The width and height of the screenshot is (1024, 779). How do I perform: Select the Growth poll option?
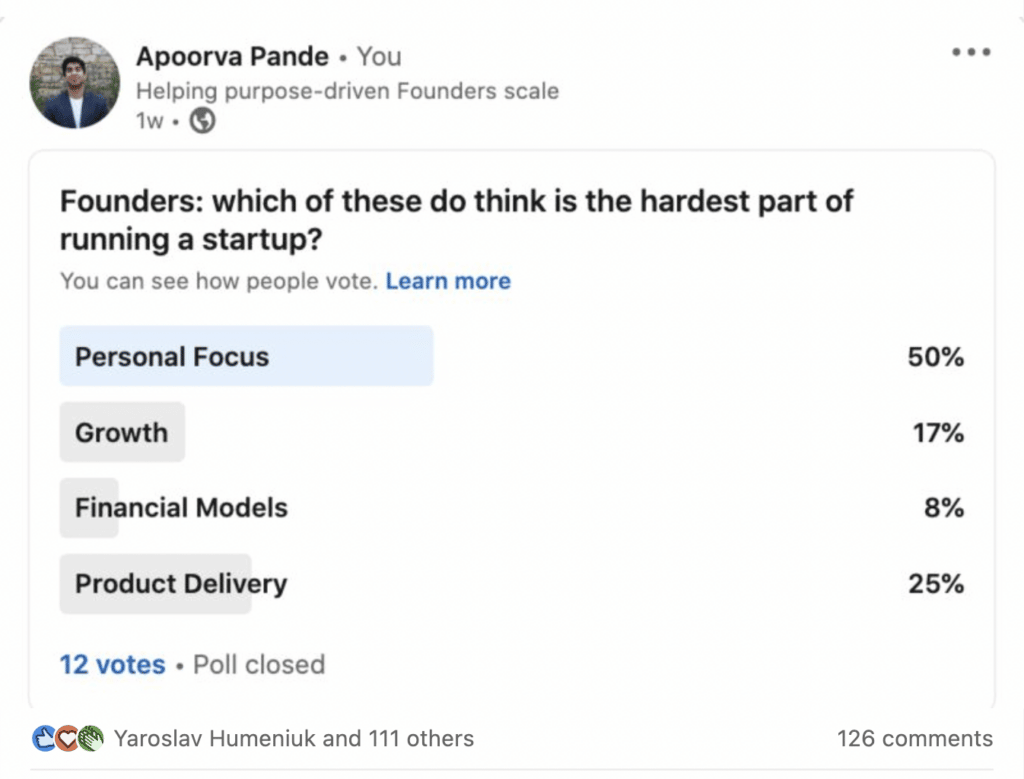[121, 432]
